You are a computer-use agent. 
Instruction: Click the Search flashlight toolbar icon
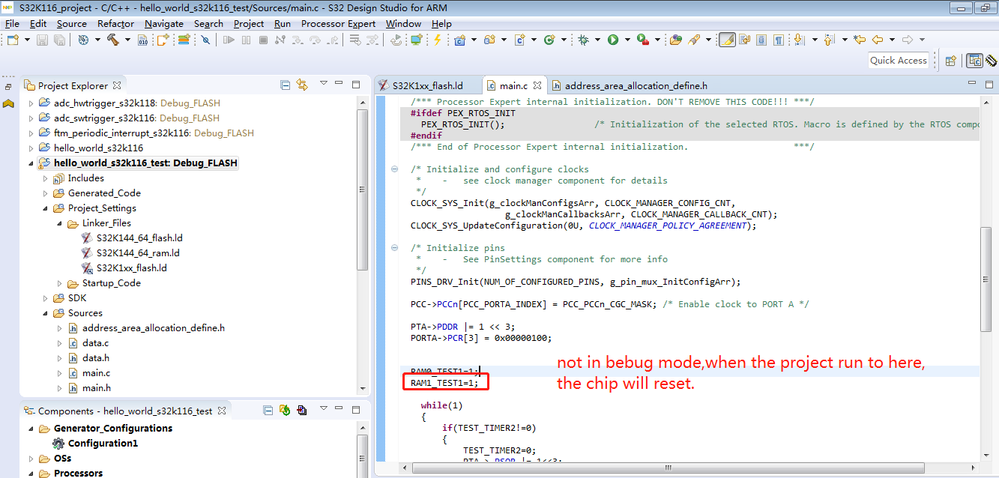[694, 40]
